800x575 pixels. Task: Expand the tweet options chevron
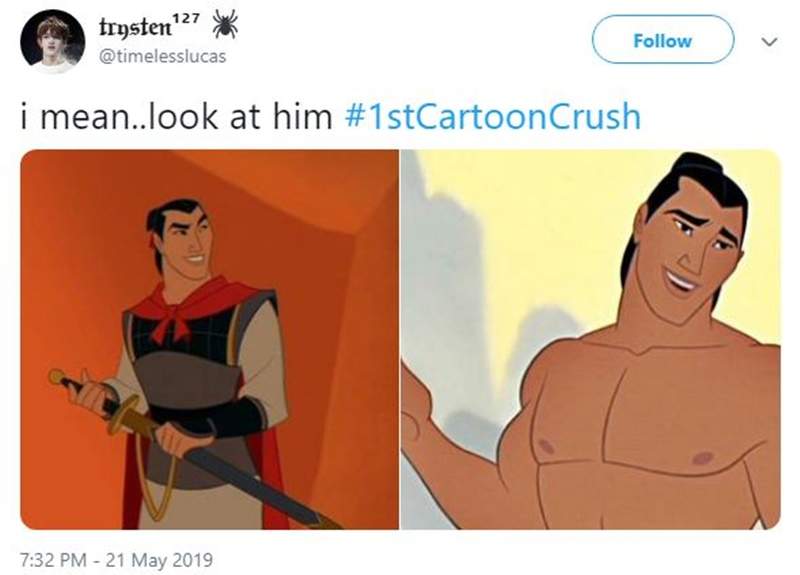click(768, 42)
